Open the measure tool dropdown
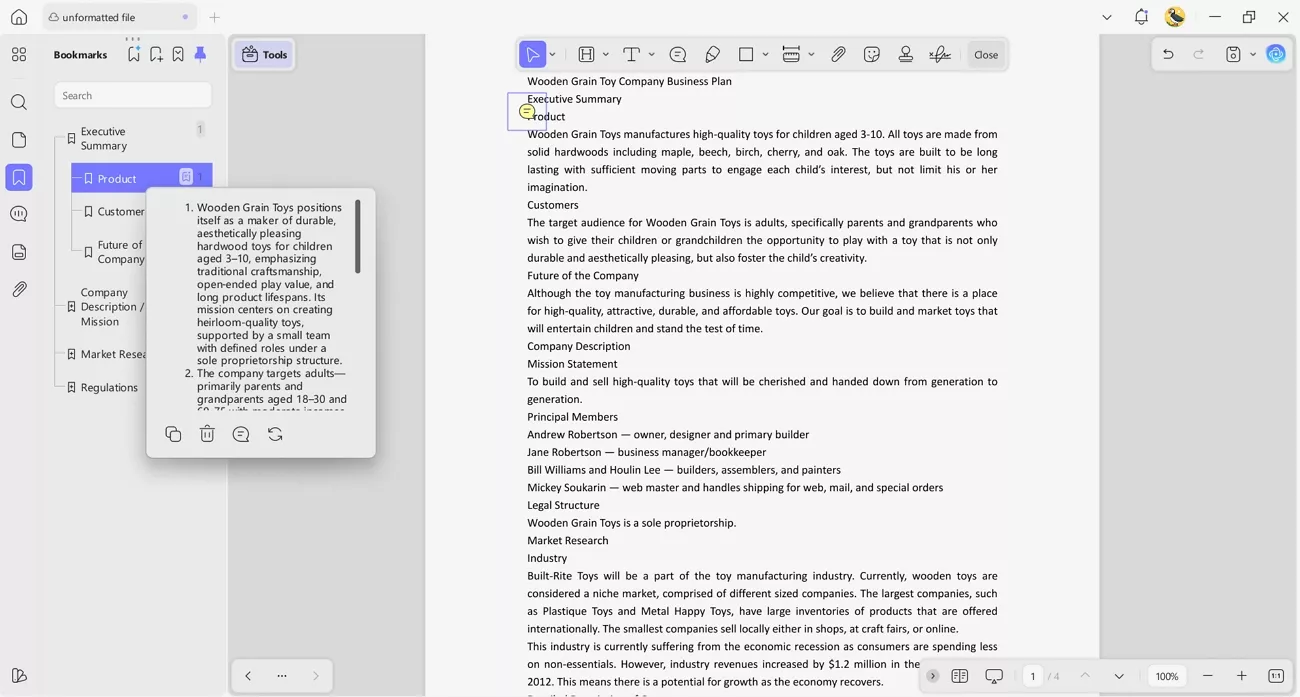This screenshot has height=697, width=1300. click(811, 54)
